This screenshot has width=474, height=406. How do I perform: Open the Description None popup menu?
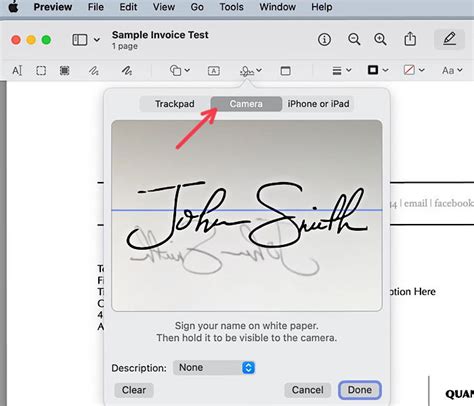pos(214,367)
